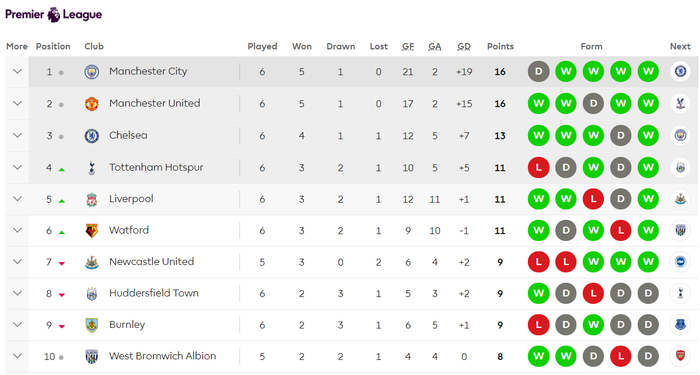Screen dimensions: 700x375
Task: Expand the Manchester City row details
Action: click(17, 71)
